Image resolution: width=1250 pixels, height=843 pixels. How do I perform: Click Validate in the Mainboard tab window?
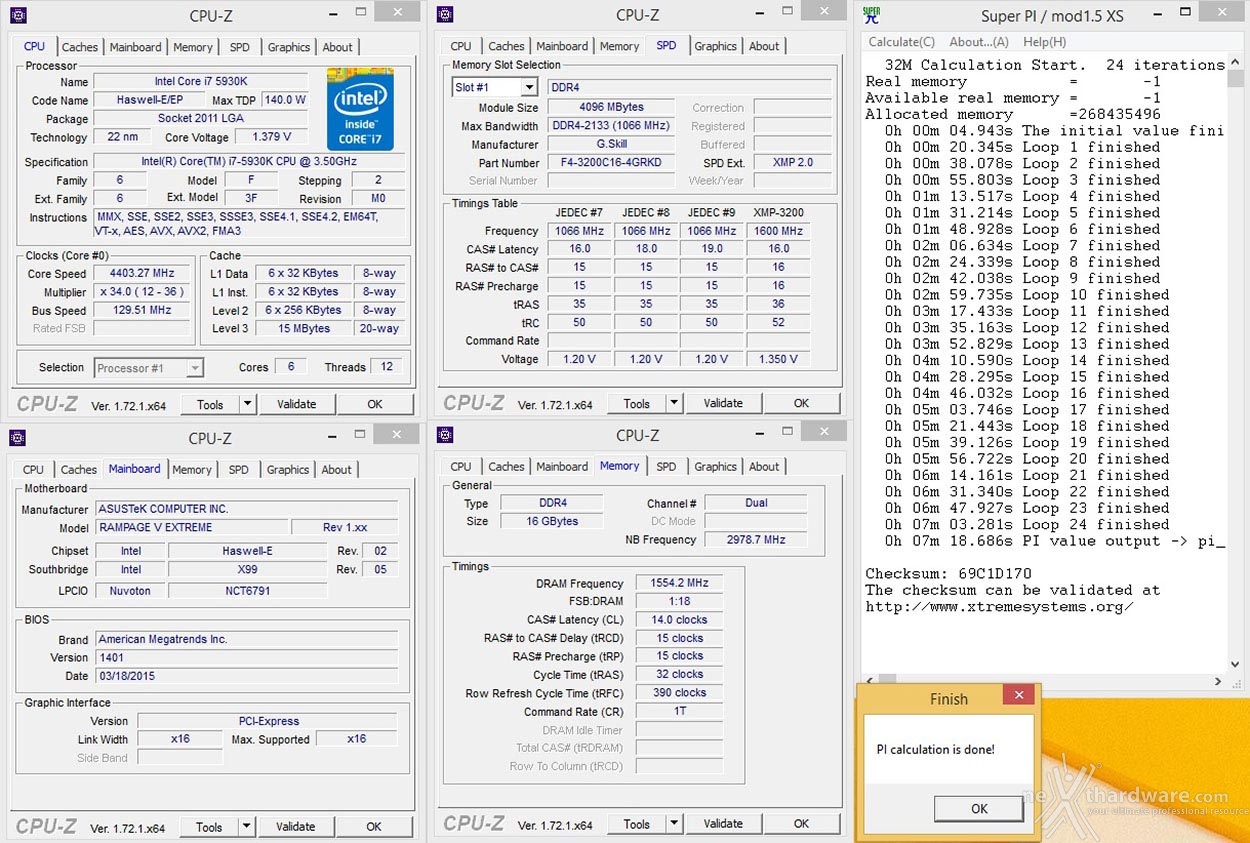(296, 827)
